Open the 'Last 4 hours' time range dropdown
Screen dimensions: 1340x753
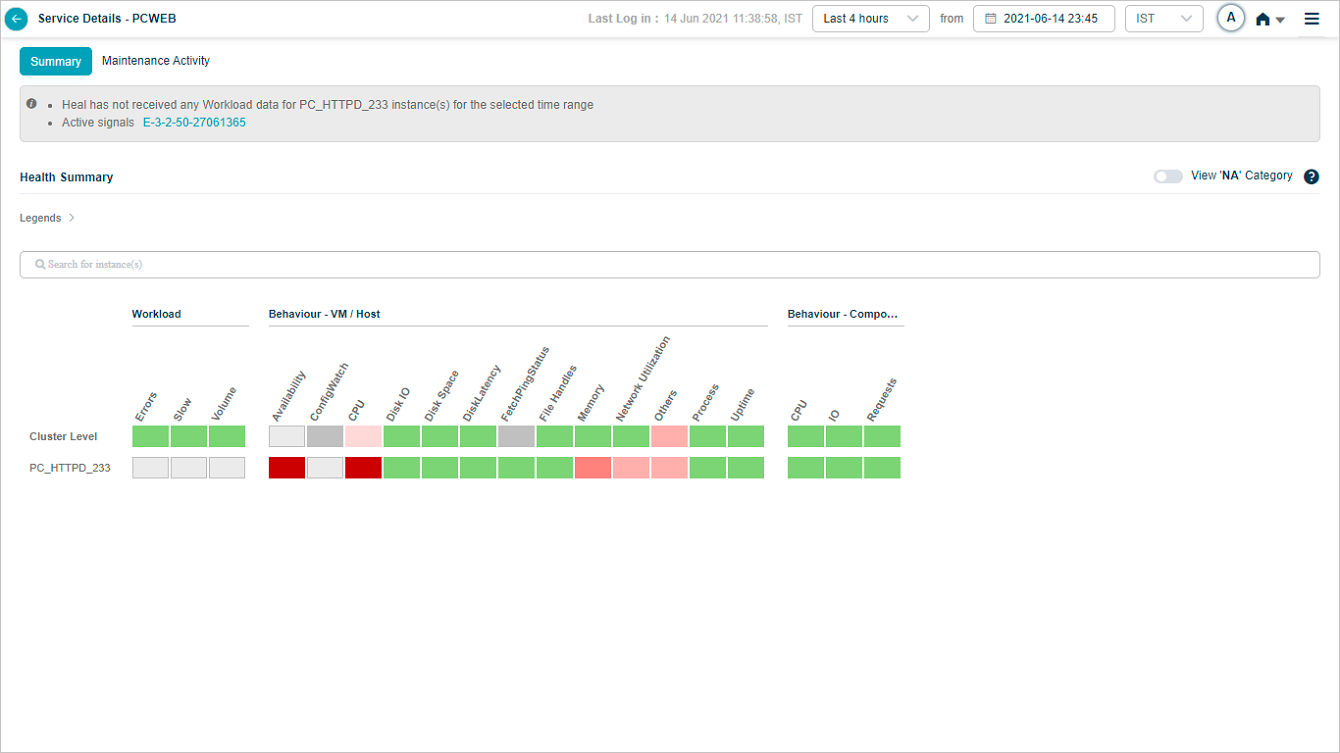[870, 19]
